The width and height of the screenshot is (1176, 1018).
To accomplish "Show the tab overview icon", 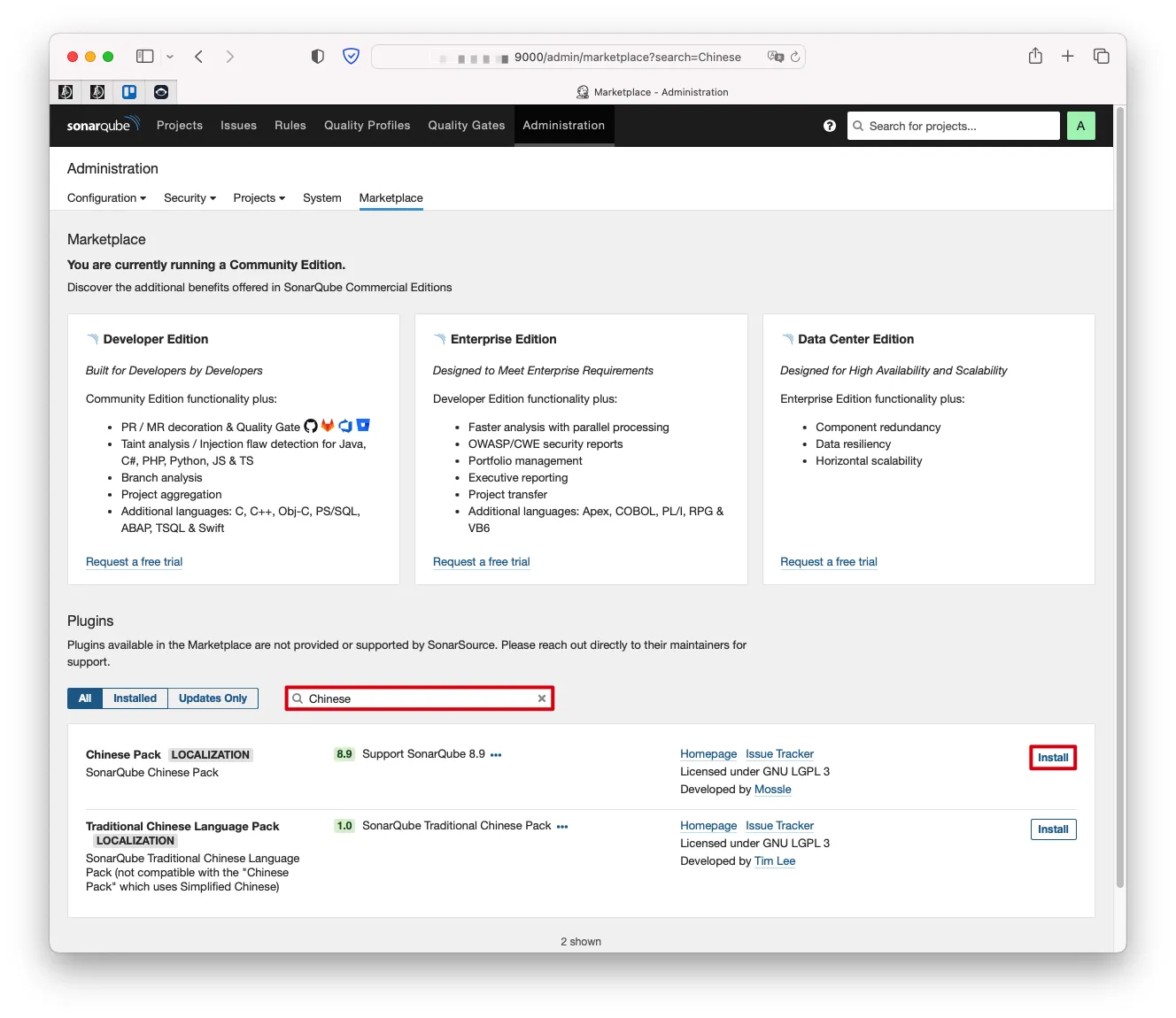I will tap(1102, 57).
